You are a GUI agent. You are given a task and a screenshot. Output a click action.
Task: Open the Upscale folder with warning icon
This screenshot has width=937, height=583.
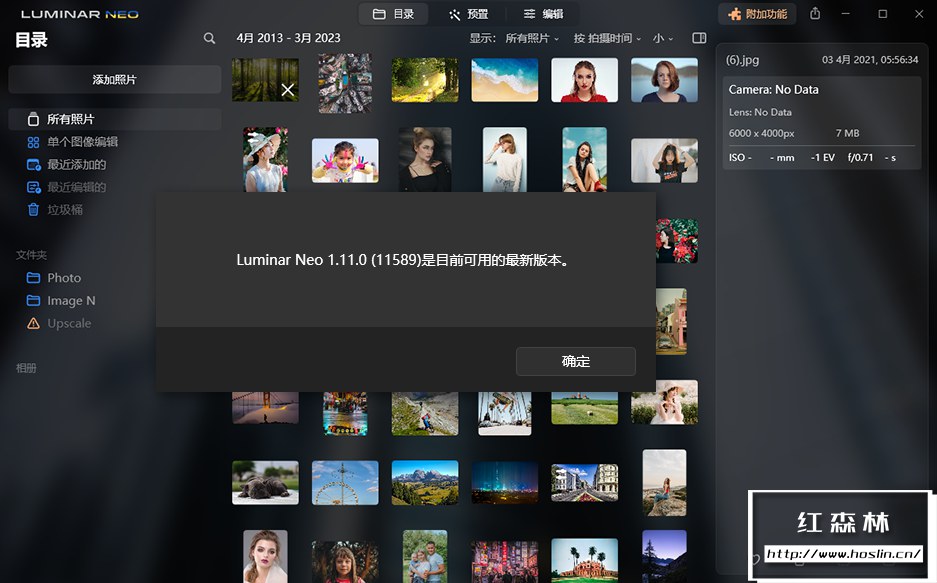pos(59,323)
